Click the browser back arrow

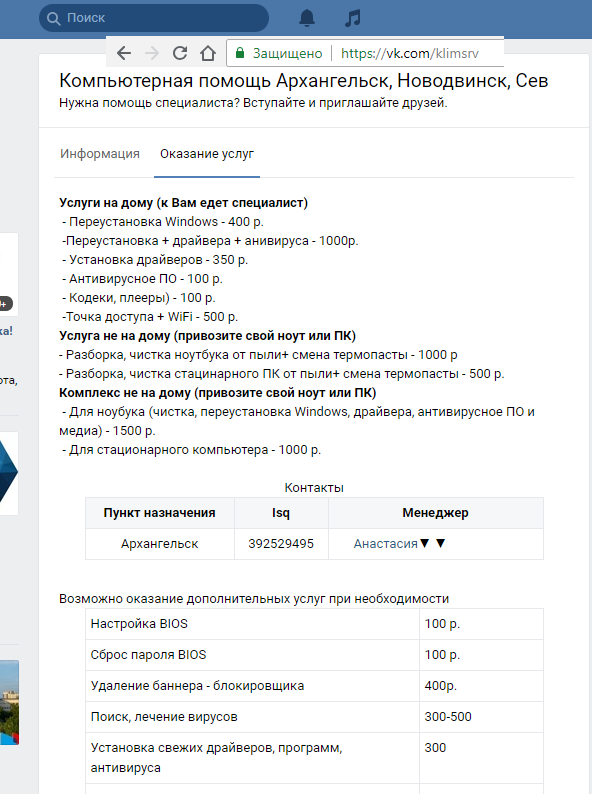[124, 53]
